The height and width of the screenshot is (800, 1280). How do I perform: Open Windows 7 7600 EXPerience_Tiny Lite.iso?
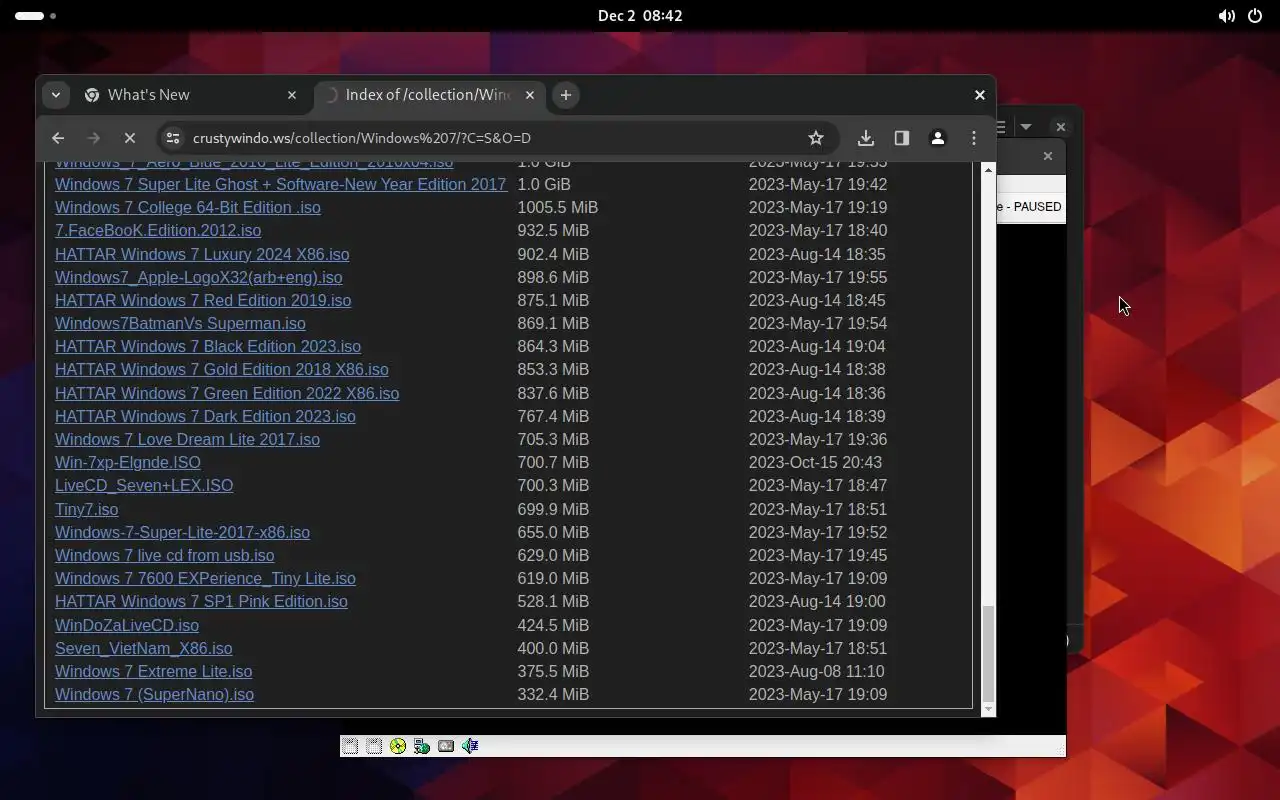click(205, 578)
